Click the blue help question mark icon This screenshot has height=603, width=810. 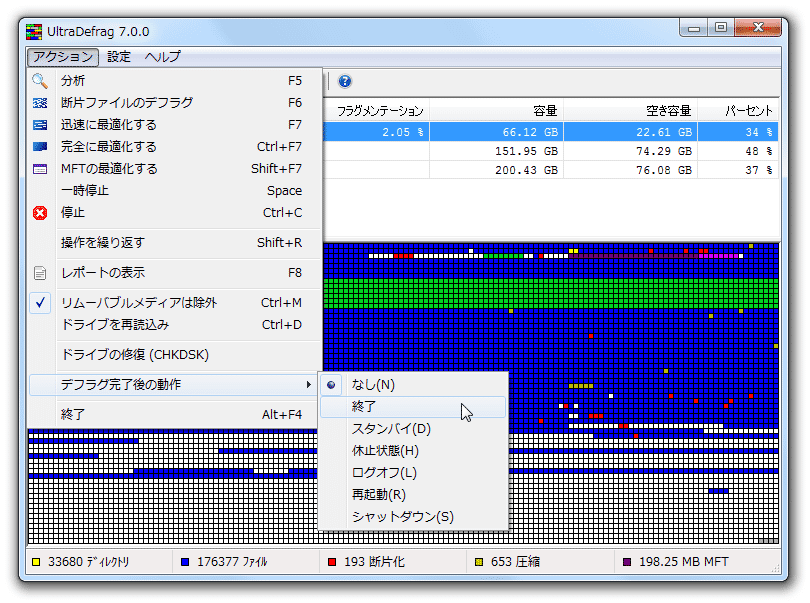coord(345,81)
